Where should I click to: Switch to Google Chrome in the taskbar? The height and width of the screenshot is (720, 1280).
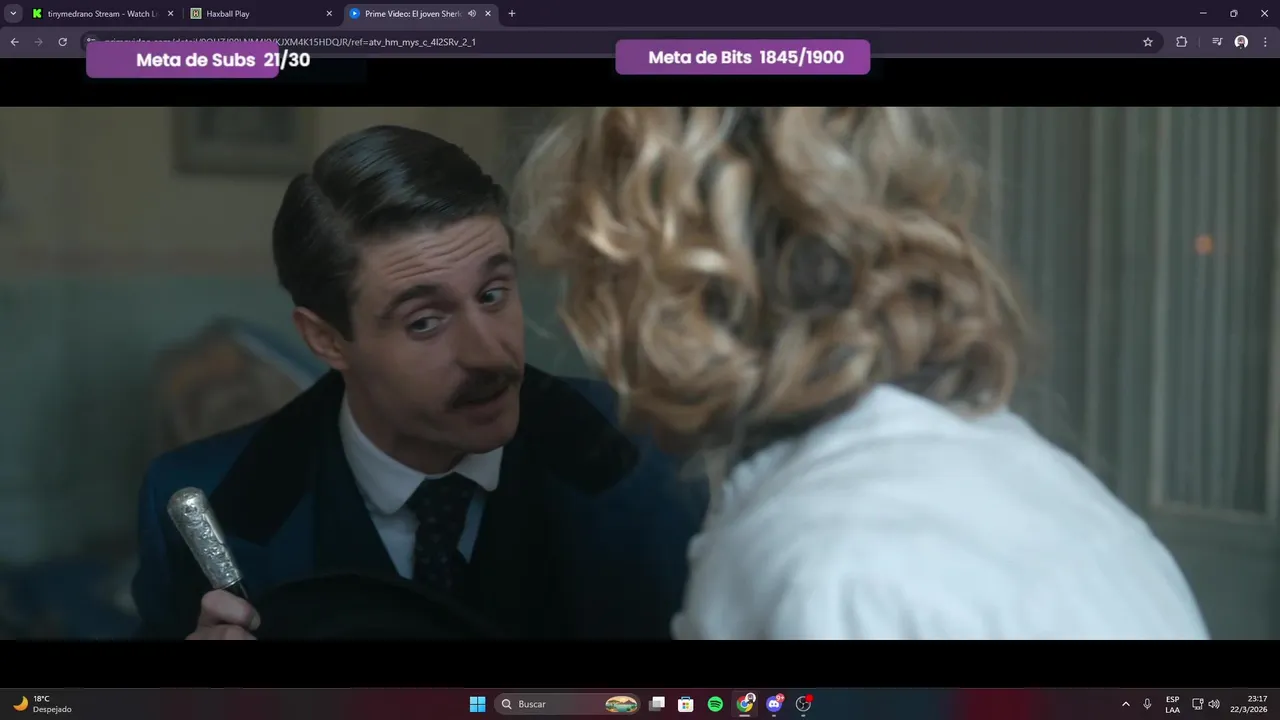(x=745, y=704)
